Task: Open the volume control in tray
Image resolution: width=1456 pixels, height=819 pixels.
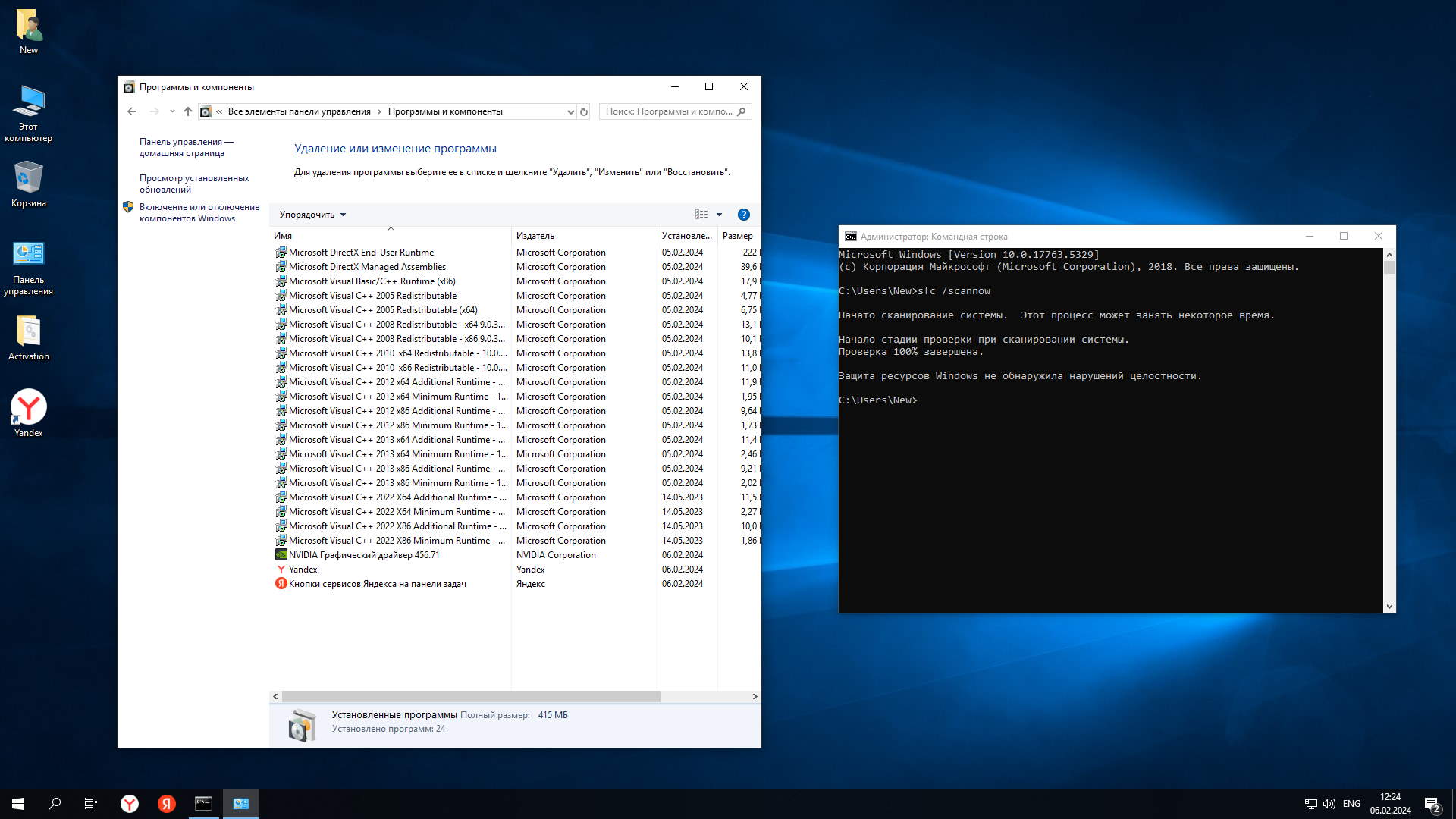Action: coord(1329,804)
